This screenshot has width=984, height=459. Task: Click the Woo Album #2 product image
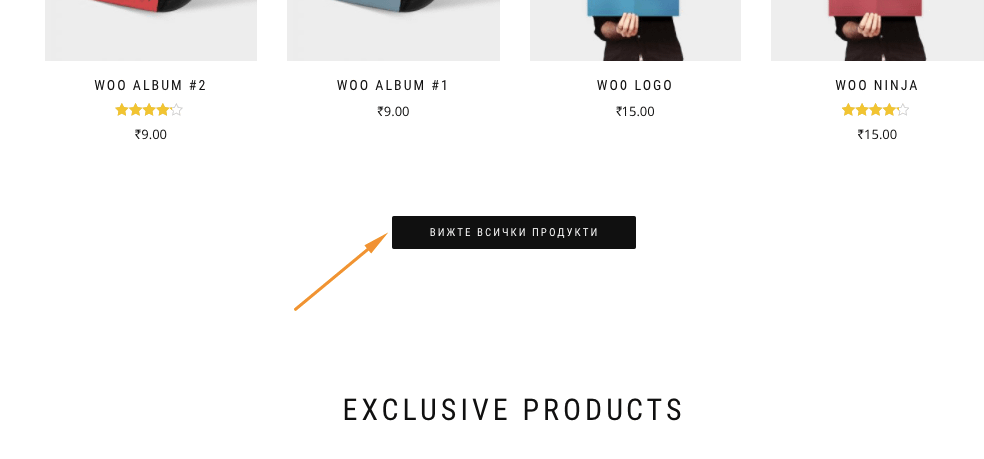coord(151,30)
